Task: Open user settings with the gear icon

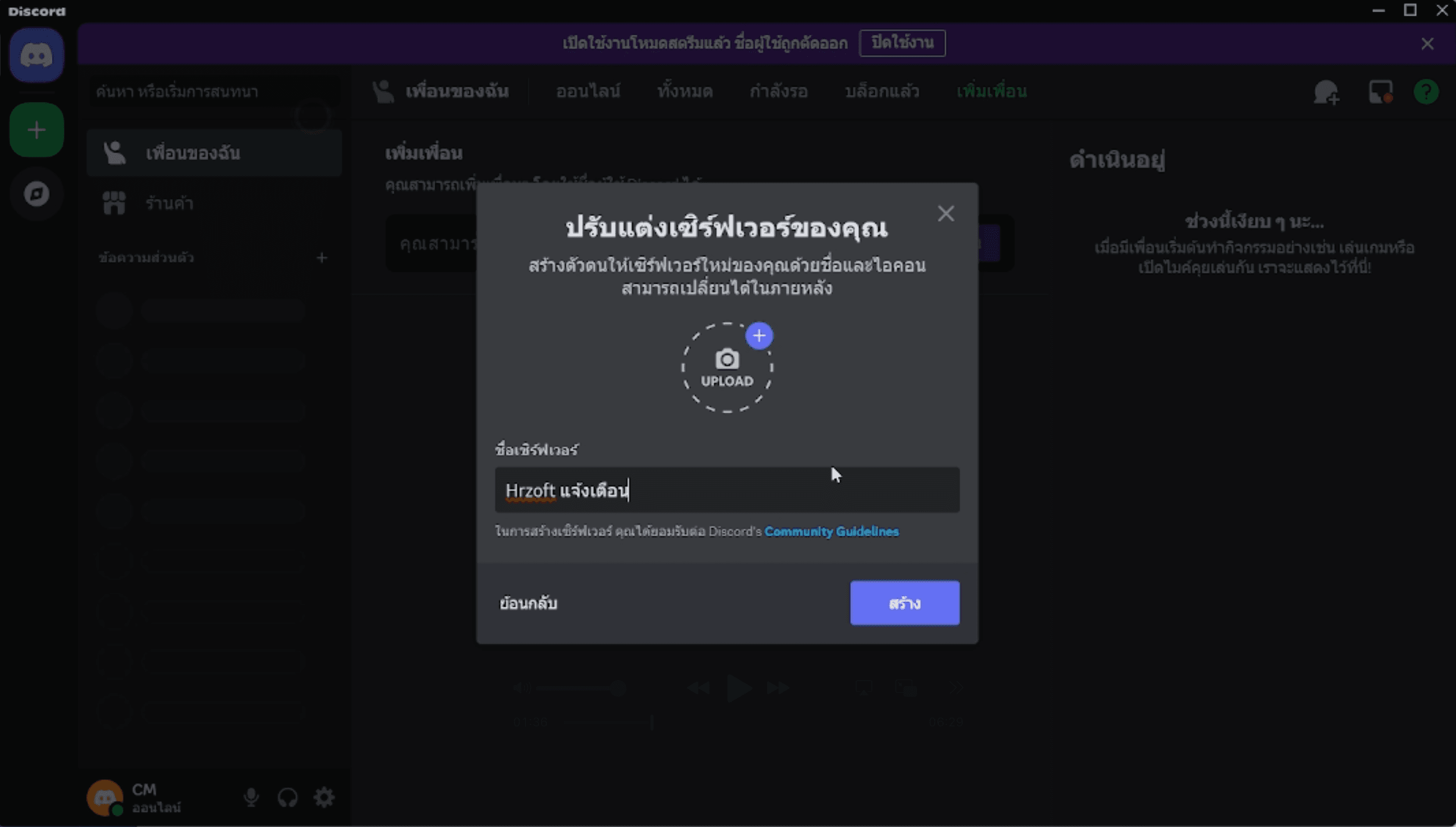Action: pyautogui.click(x=324, y=796)
